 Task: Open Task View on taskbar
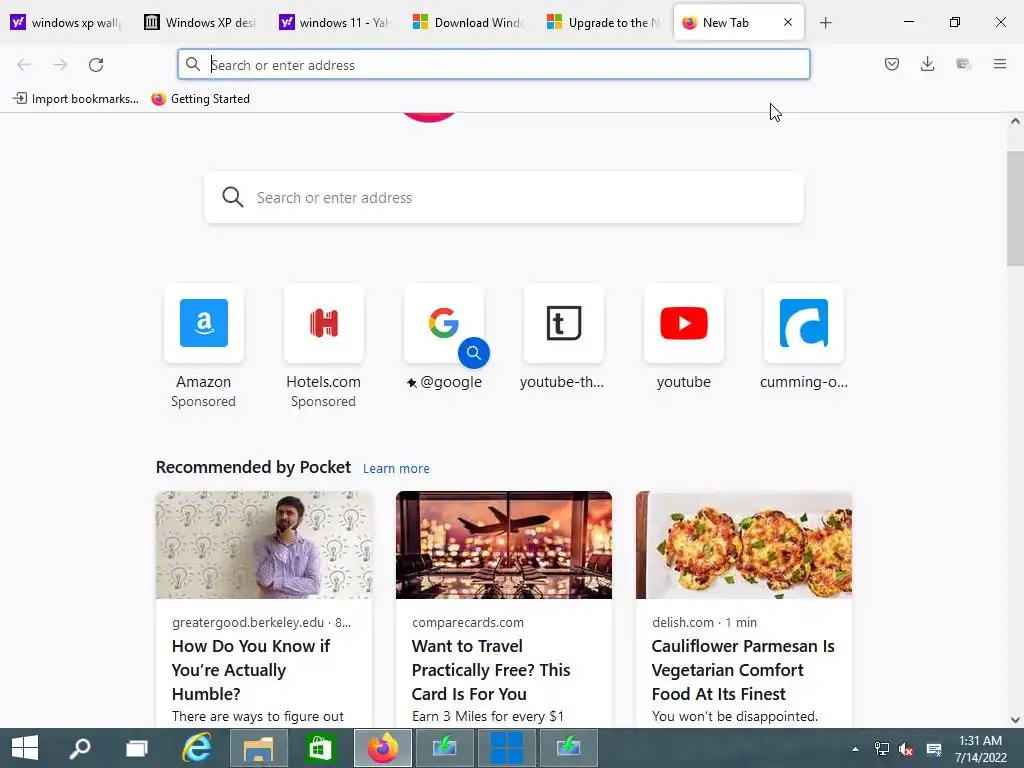coord(137,748)
